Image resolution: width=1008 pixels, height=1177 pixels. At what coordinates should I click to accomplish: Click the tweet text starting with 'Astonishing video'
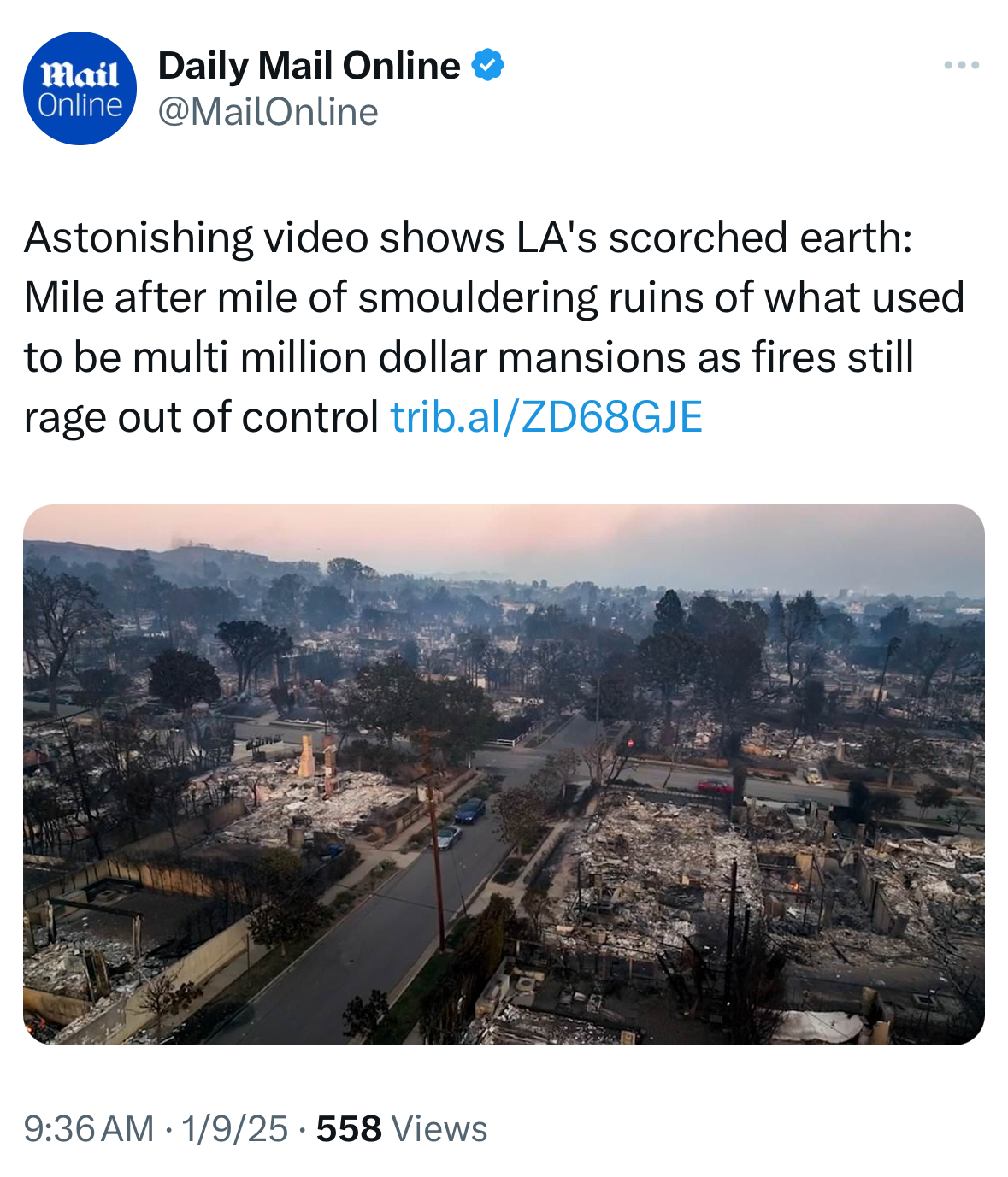(494, 327)
